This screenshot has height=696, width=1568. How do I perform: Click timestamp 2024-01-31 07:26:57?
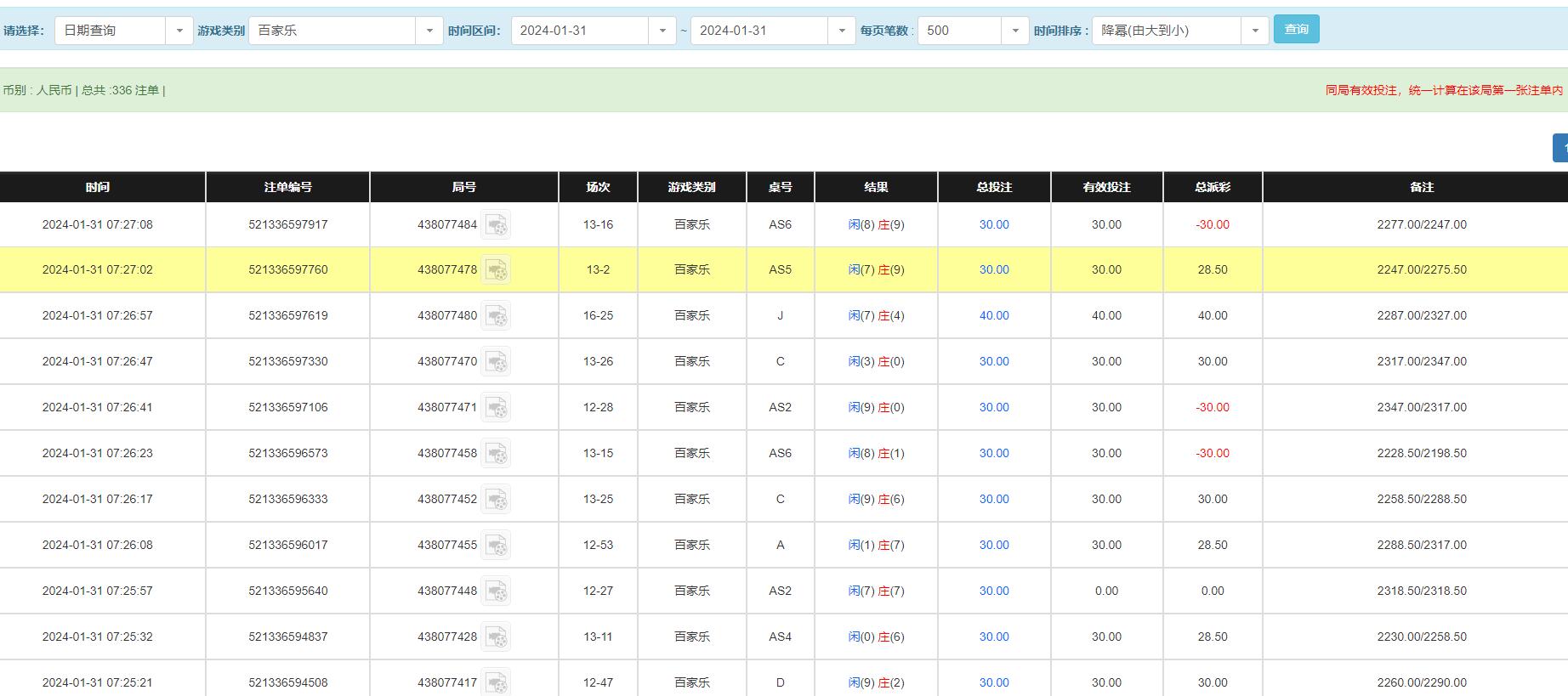tap(98, 315)
